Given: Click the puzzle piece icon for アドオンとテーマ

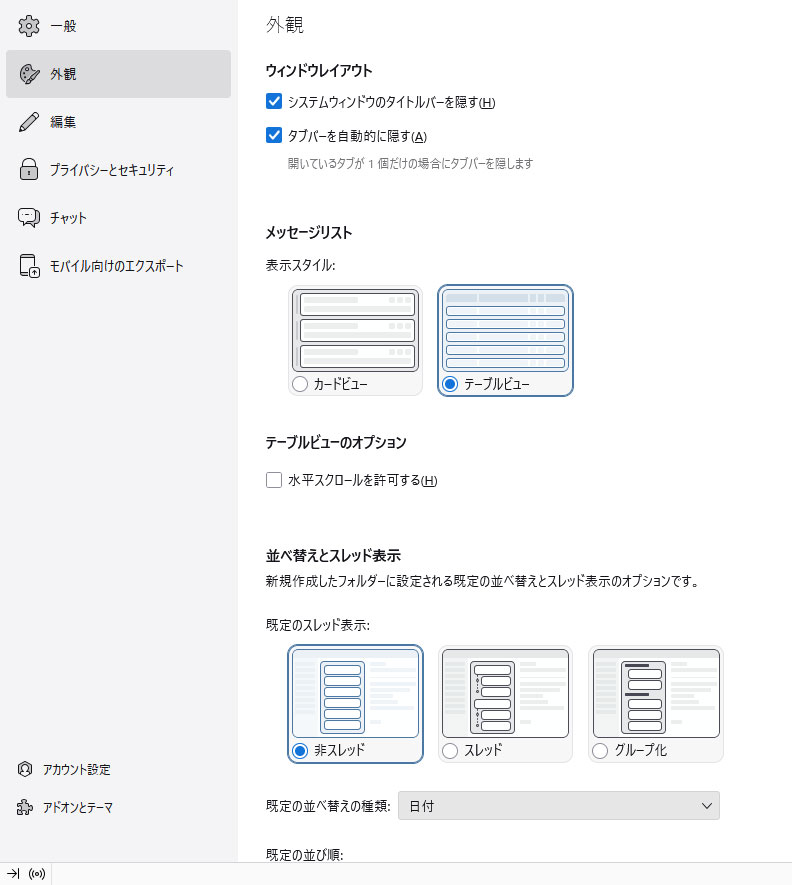Looking at the screenshot, I should (x=25, y=807).
